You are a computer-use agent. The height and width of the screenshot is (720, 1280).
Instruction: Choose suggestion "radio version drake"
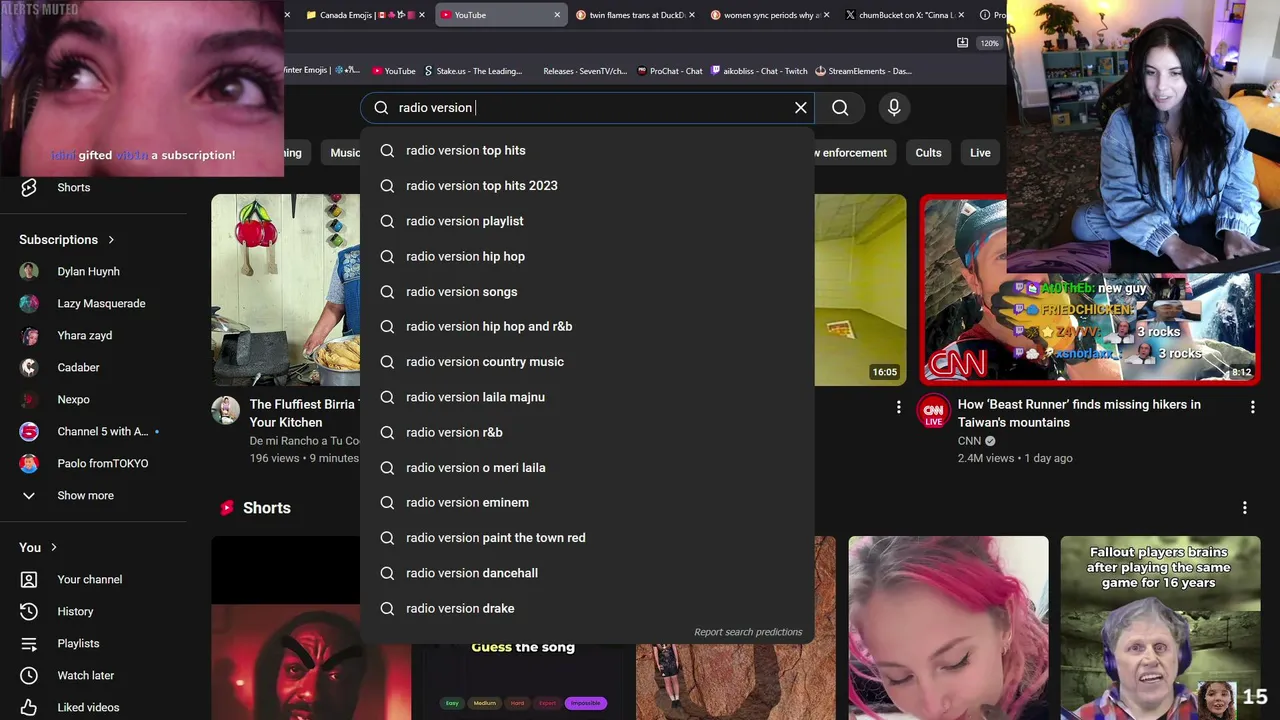point(587,609)
